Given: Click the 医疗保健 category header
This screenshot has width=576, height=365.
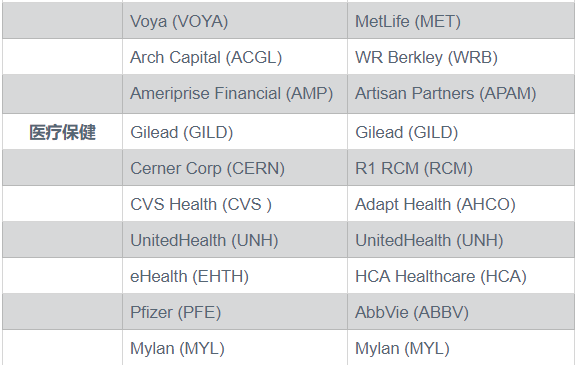Looking at the screenshot, I should 62,132.
